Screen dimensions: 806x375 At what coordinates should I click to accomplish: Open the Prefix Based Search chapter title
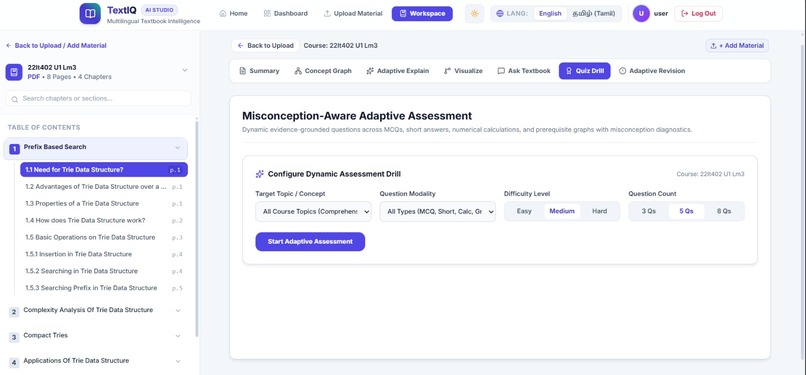click(x=55, y=147)
